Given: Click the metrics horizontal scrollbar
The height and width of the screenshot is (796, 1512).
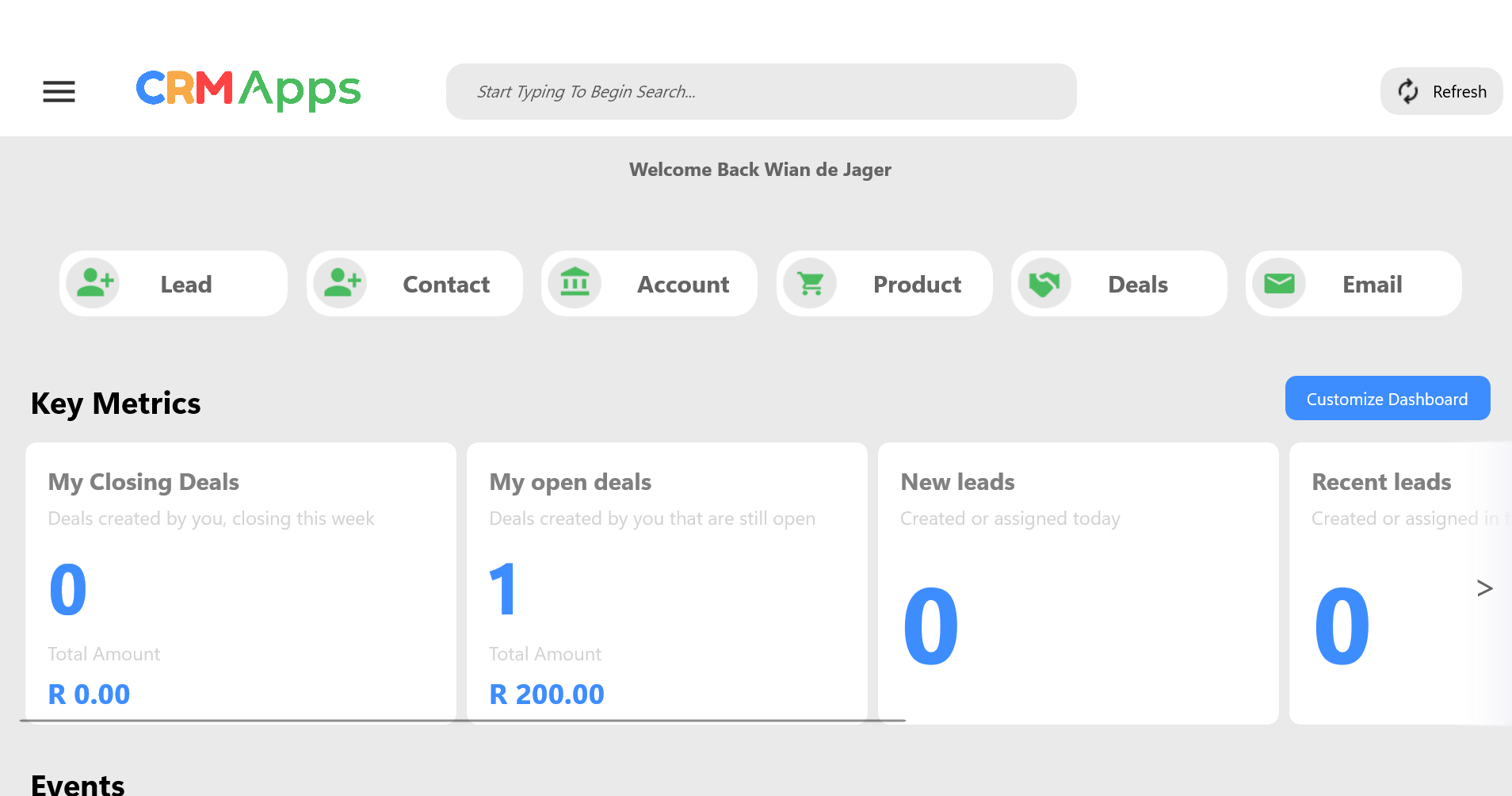Looking at the screenshot, I should [462, 721].
